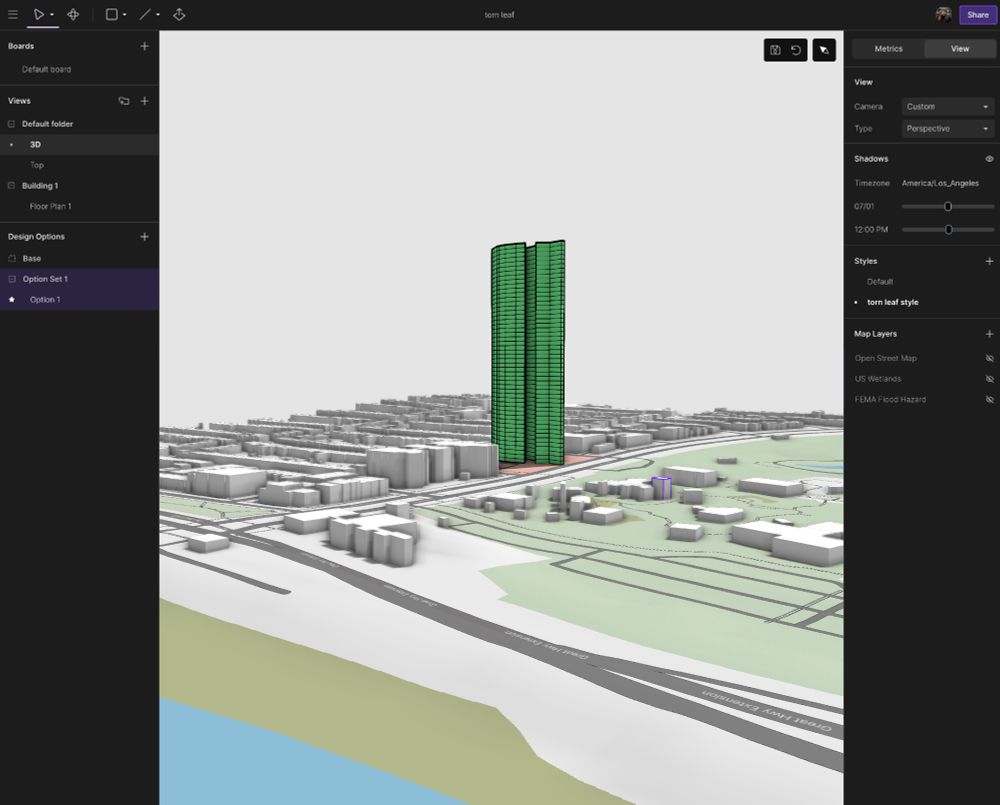
Task: Pick the Line drawing tool
Action: tap(145, 14)
